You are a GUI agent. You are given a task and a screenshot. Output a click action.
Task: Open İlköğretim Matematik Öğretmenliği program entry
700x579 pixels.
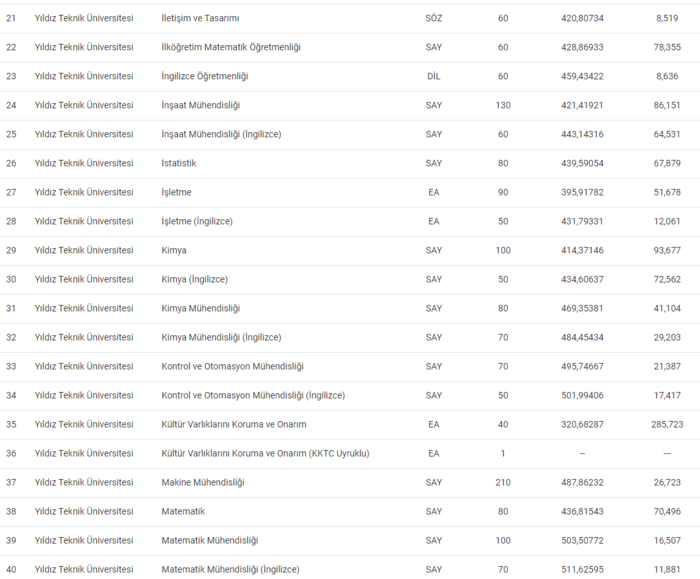tap(231, 47)
